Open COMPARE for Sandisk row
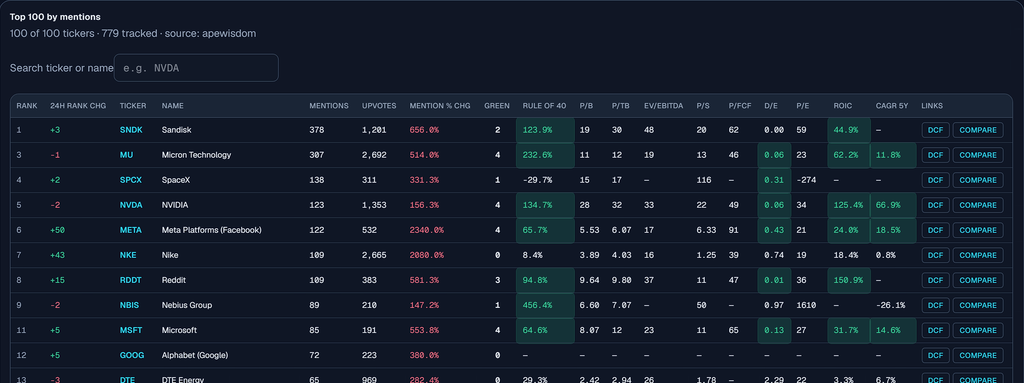The height and width of the screenshot is (383, 1024). click(x=978, y=130)
